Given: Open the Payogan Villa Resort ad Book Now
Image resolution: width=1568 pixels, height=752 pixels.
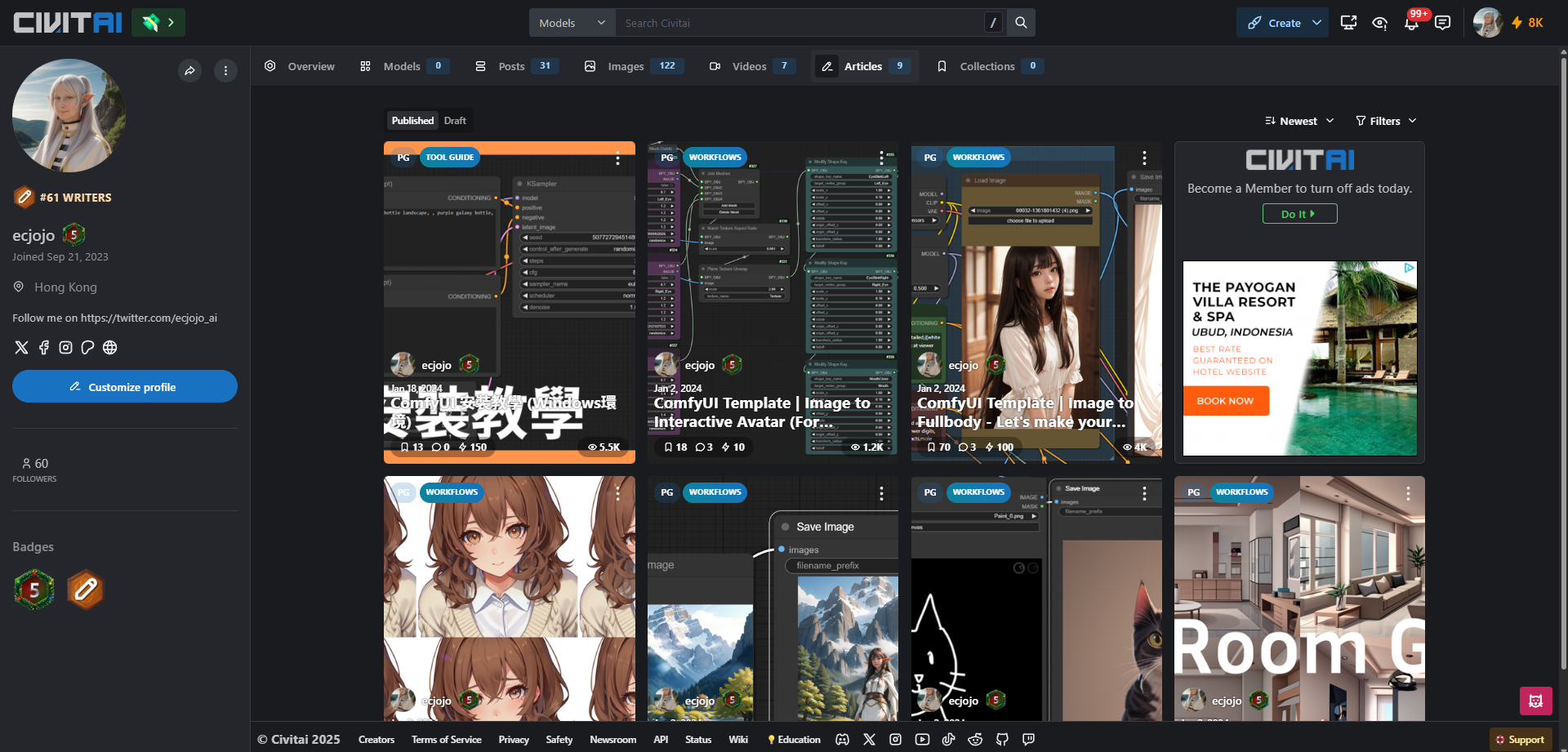Looking at the screenshot, I should coord(1226,401).
